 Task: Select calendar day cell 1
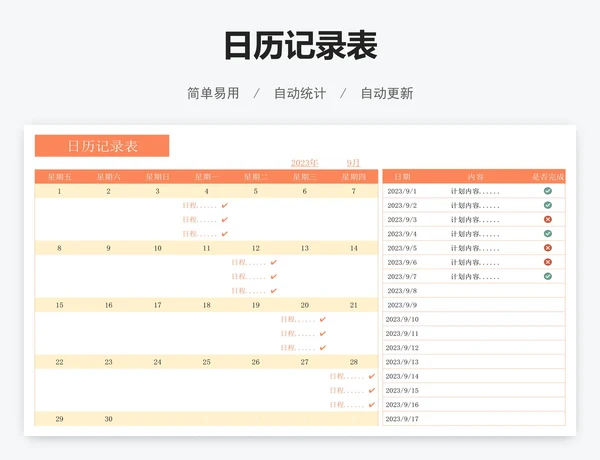tap(59, 191)
